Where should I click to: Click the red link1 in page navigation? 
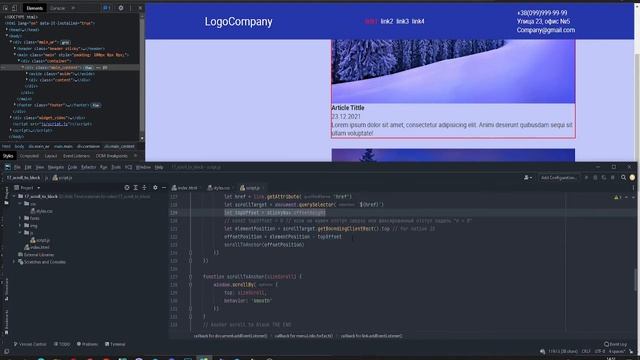pyautogui.click(x=371, y=21)
